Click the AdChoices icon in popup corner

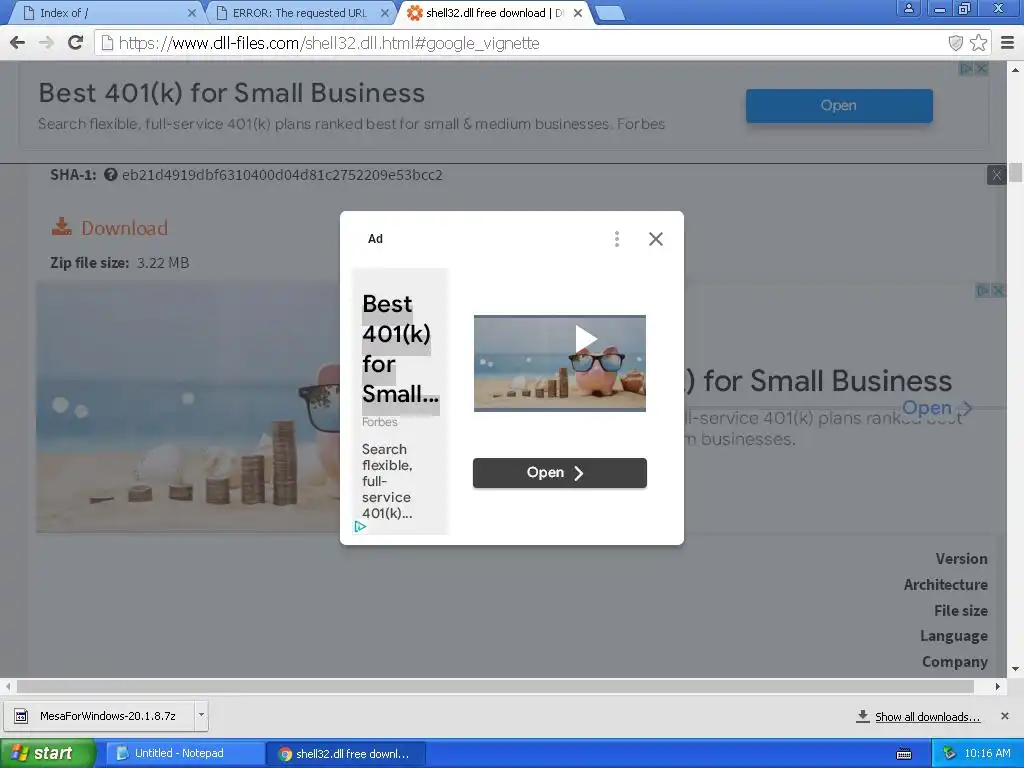pyautogui.click(x=360, y=526)
